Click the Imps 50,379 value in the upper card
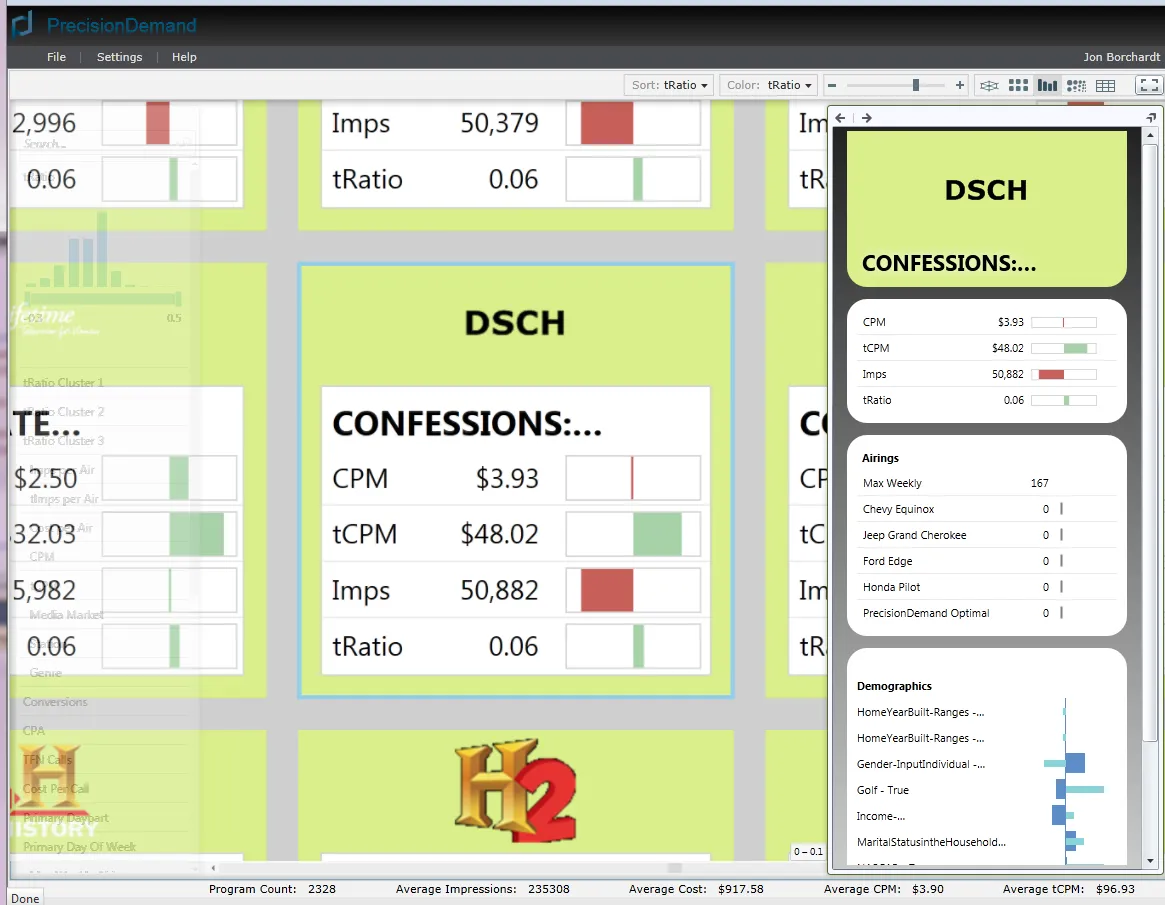The height and width of the screenshot is (905, 1165). tap(499, 123)
